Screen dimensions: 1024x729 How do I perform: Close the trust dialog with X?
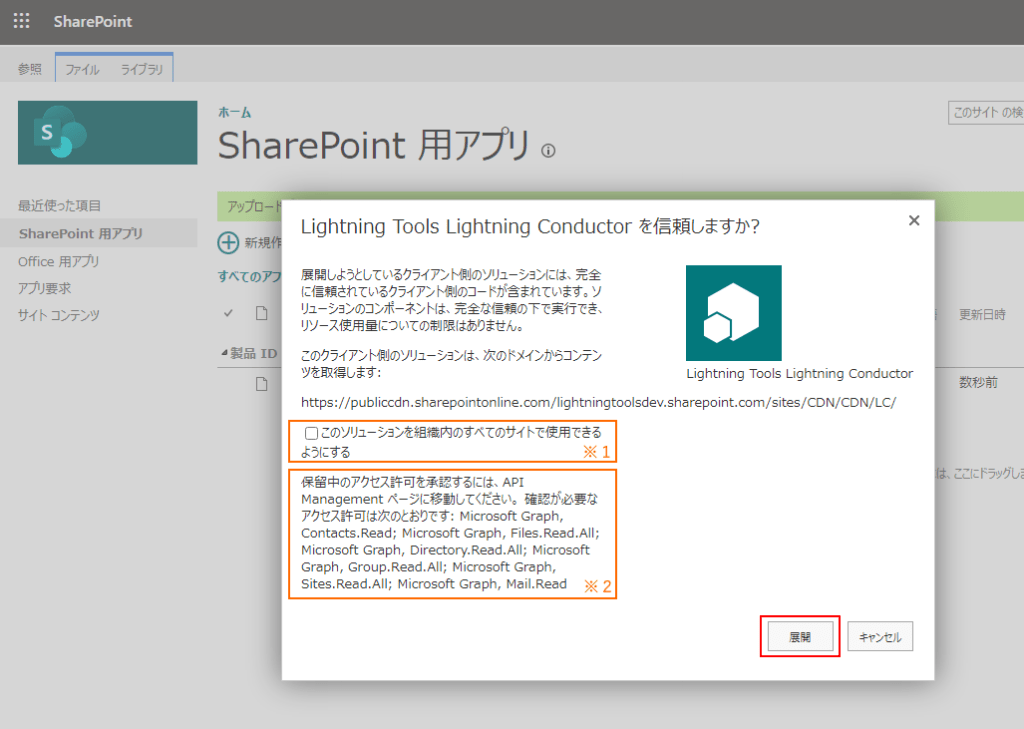(x=913, y=221)
